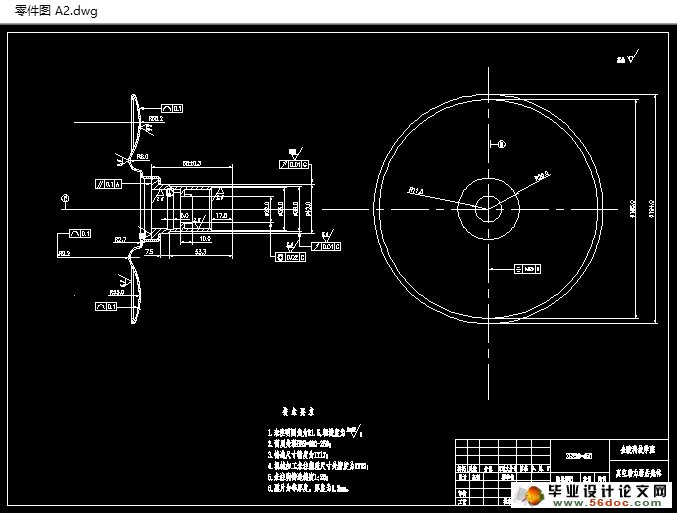Click the datum A circle symbol on the centerline
This screenshot has width=677, height=513.
coord(65,199)
